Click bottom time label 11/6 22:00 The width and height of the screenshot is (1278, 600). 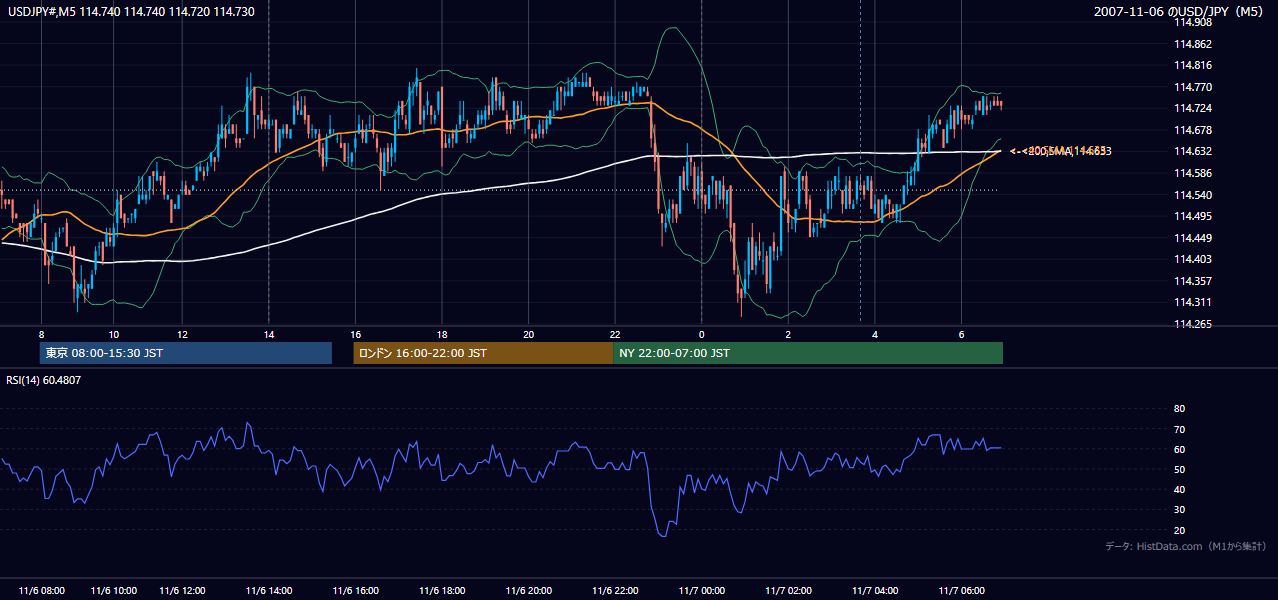(x=615, y=590)
